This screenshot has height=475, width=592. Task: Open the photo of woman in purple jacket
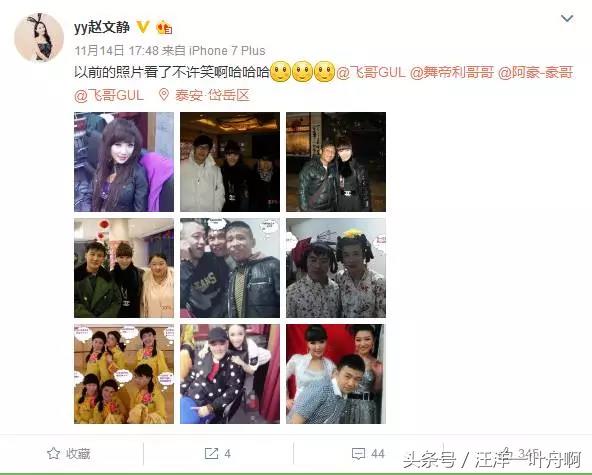(x=124, y=162)
